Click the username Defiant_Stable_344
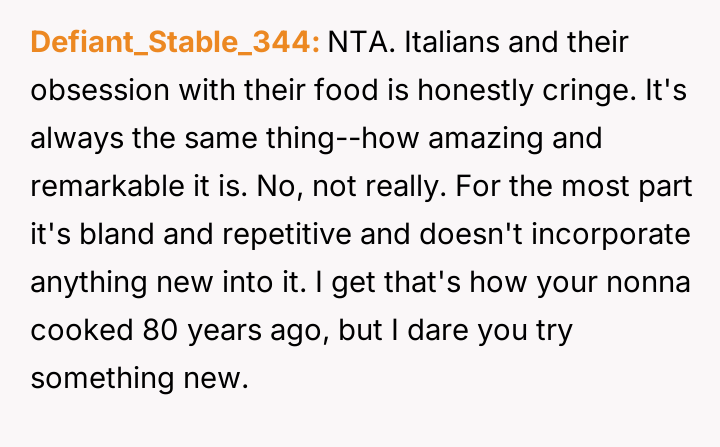 tap(175, 42)
